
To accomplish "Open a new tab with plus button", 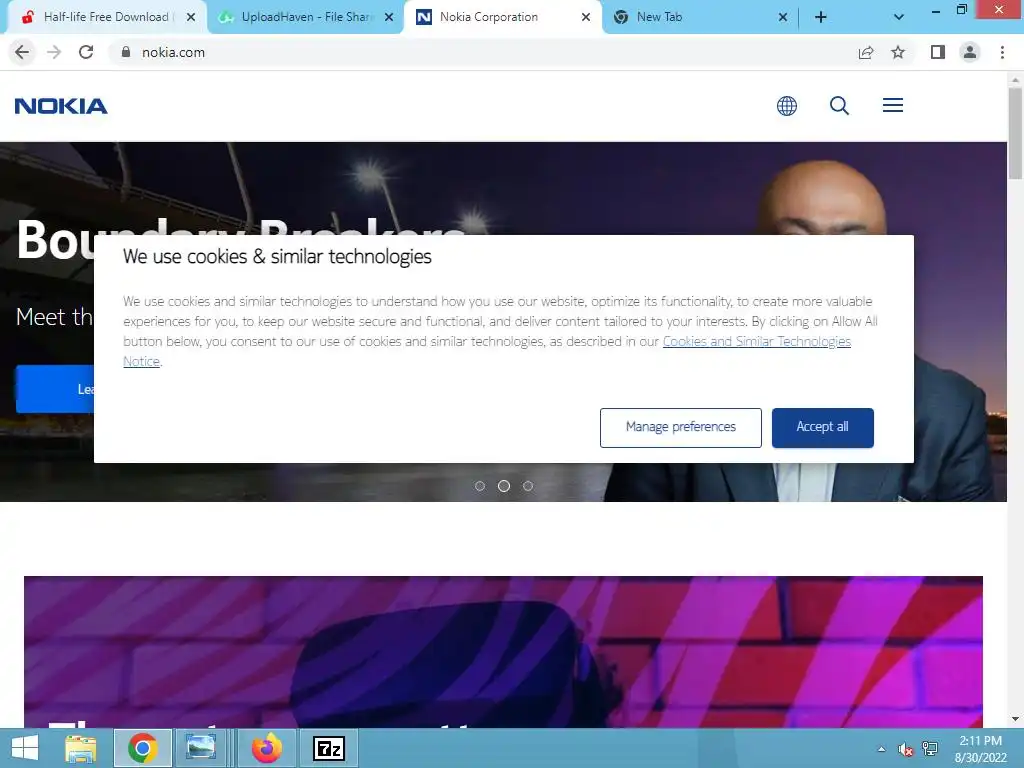I will [x=821, y=18].
